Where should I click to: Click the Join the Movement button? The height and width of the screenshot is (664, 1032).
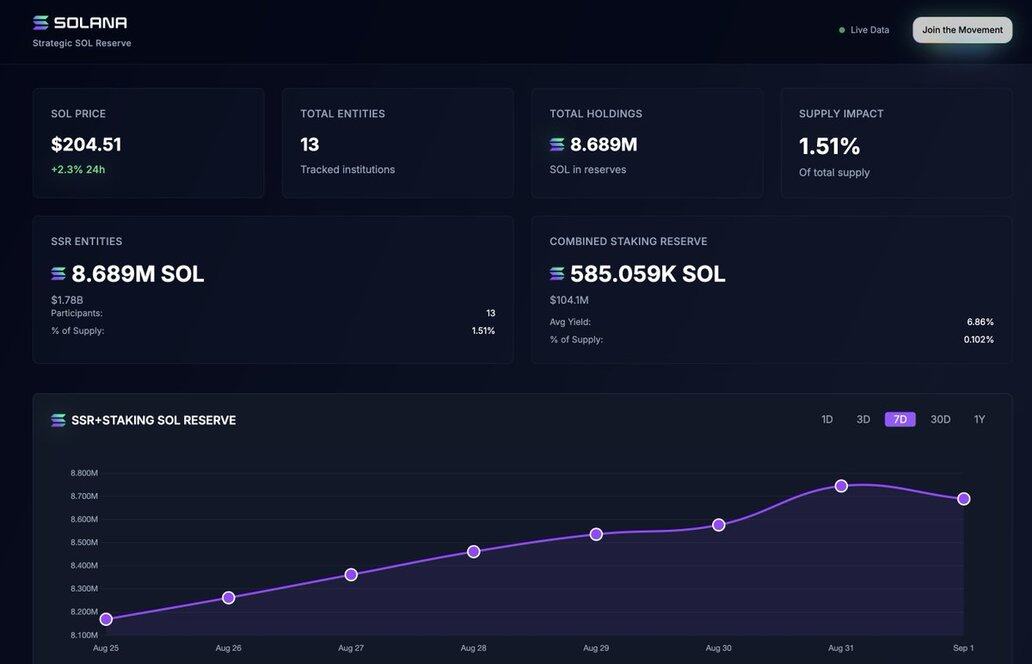coord(962,30)
